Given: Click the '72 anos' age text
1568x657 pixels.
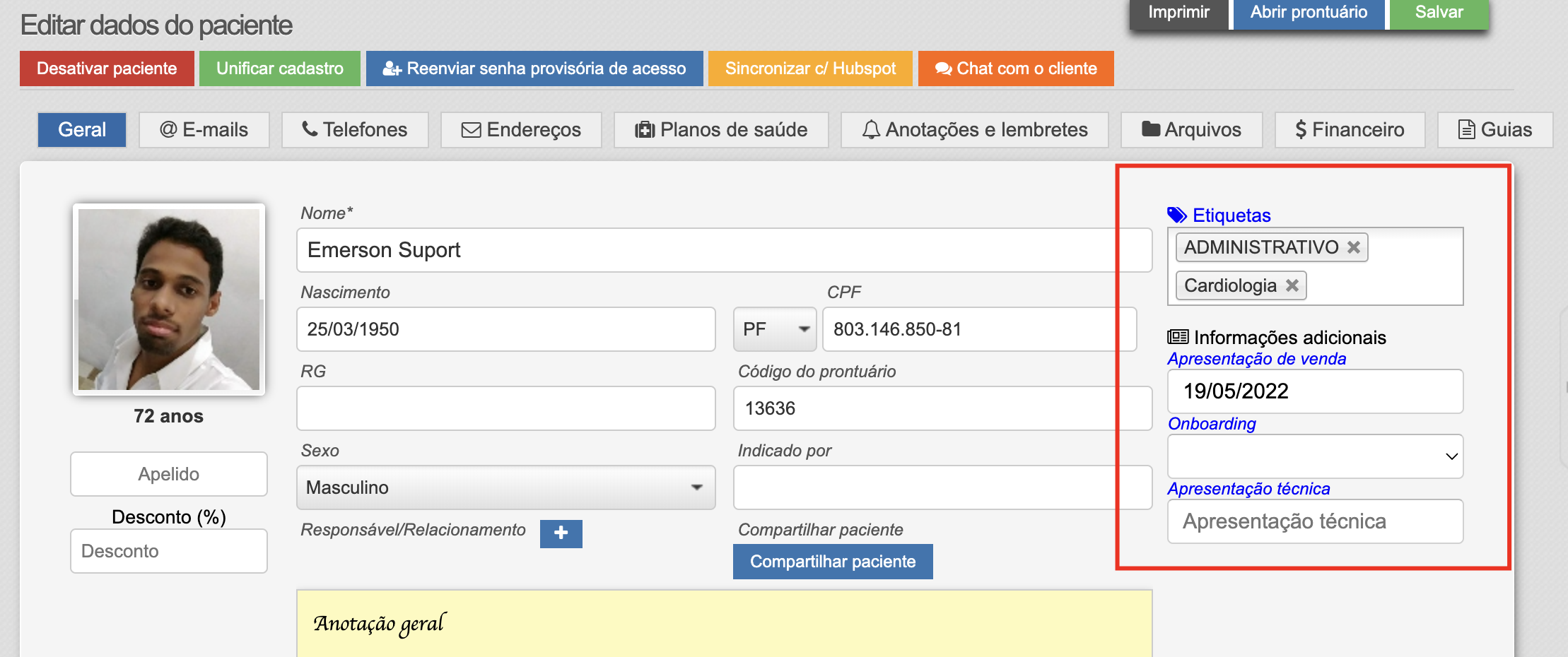Looking at the screenshot, I should (x=169, y=416).
